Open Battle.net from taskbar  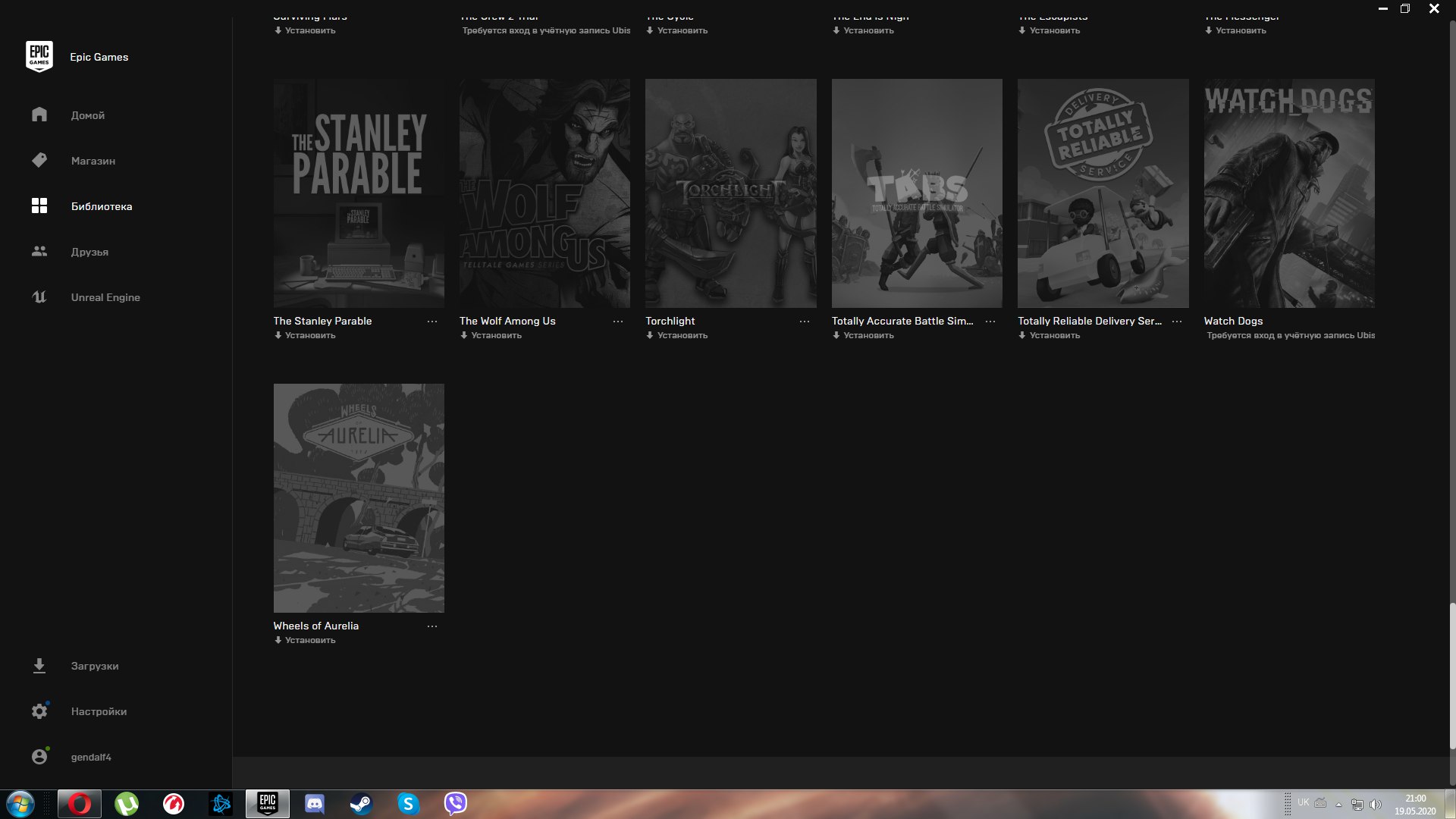point(221,804)
